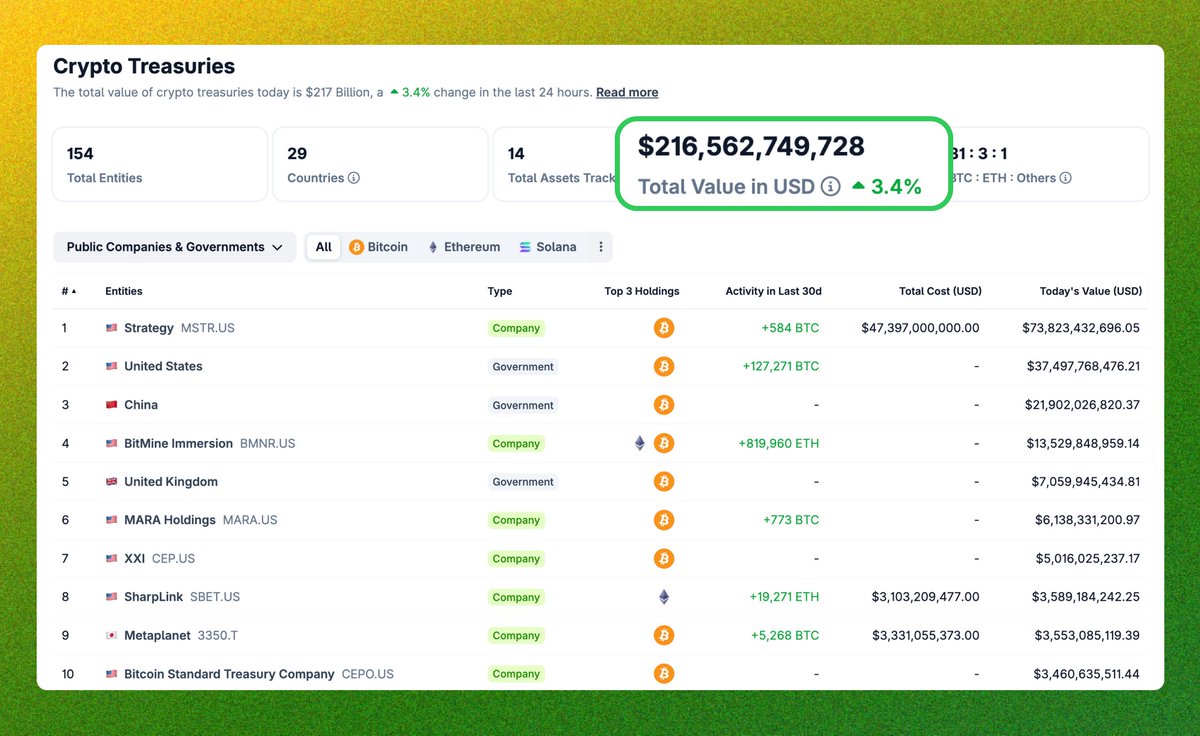
Task: Click the Bitcoin icon in Metaplanet row
Action: point(664,635)
